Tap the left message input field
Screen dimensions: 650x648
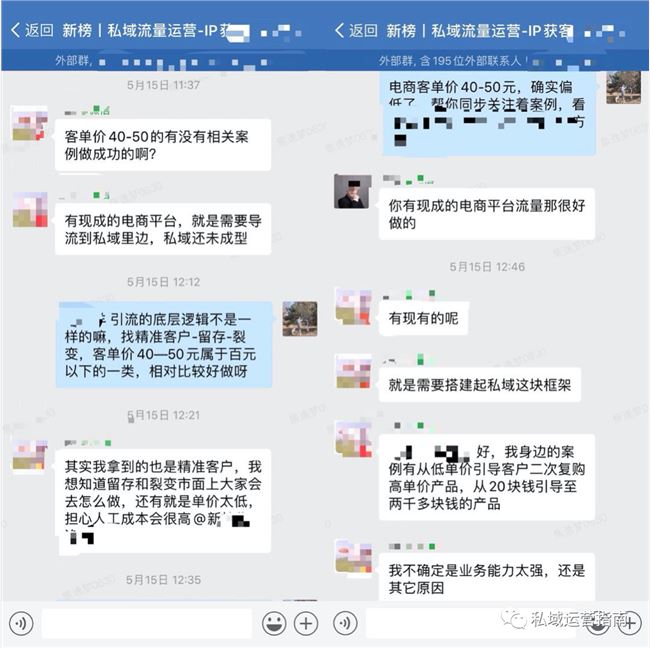(x=147, y=623)
